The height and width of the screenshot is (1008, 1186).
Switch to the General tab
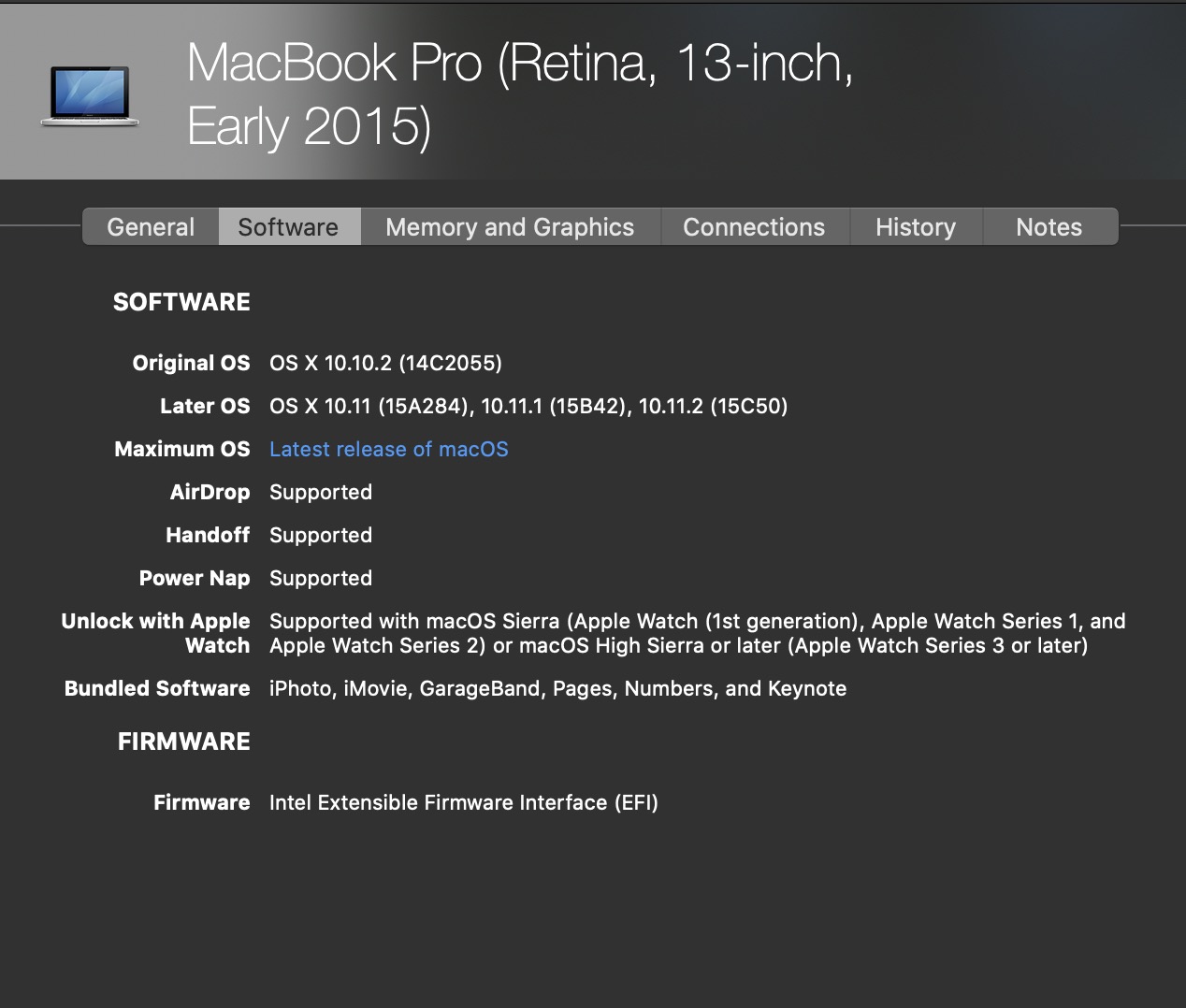[151, 227]
